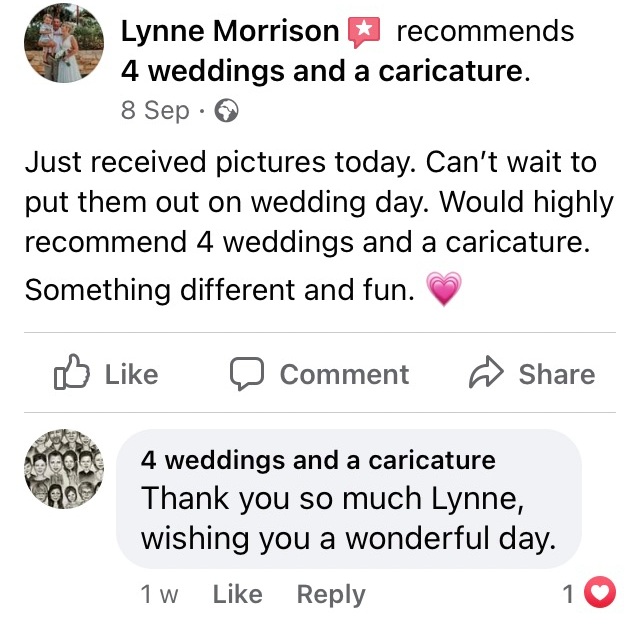Click the public globe privacy icon

228,110
